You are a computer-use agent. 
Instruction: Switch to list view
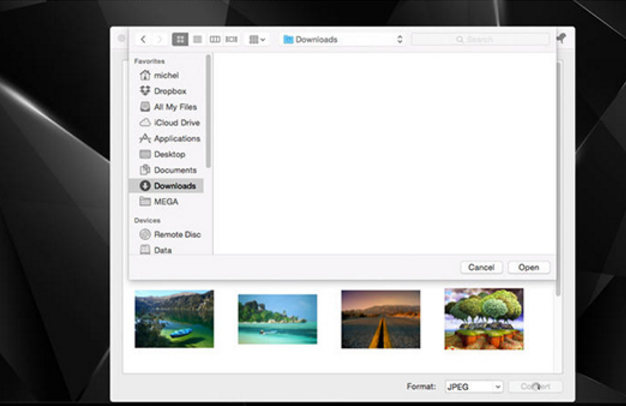pyautogui.click(x=197, y=39)
